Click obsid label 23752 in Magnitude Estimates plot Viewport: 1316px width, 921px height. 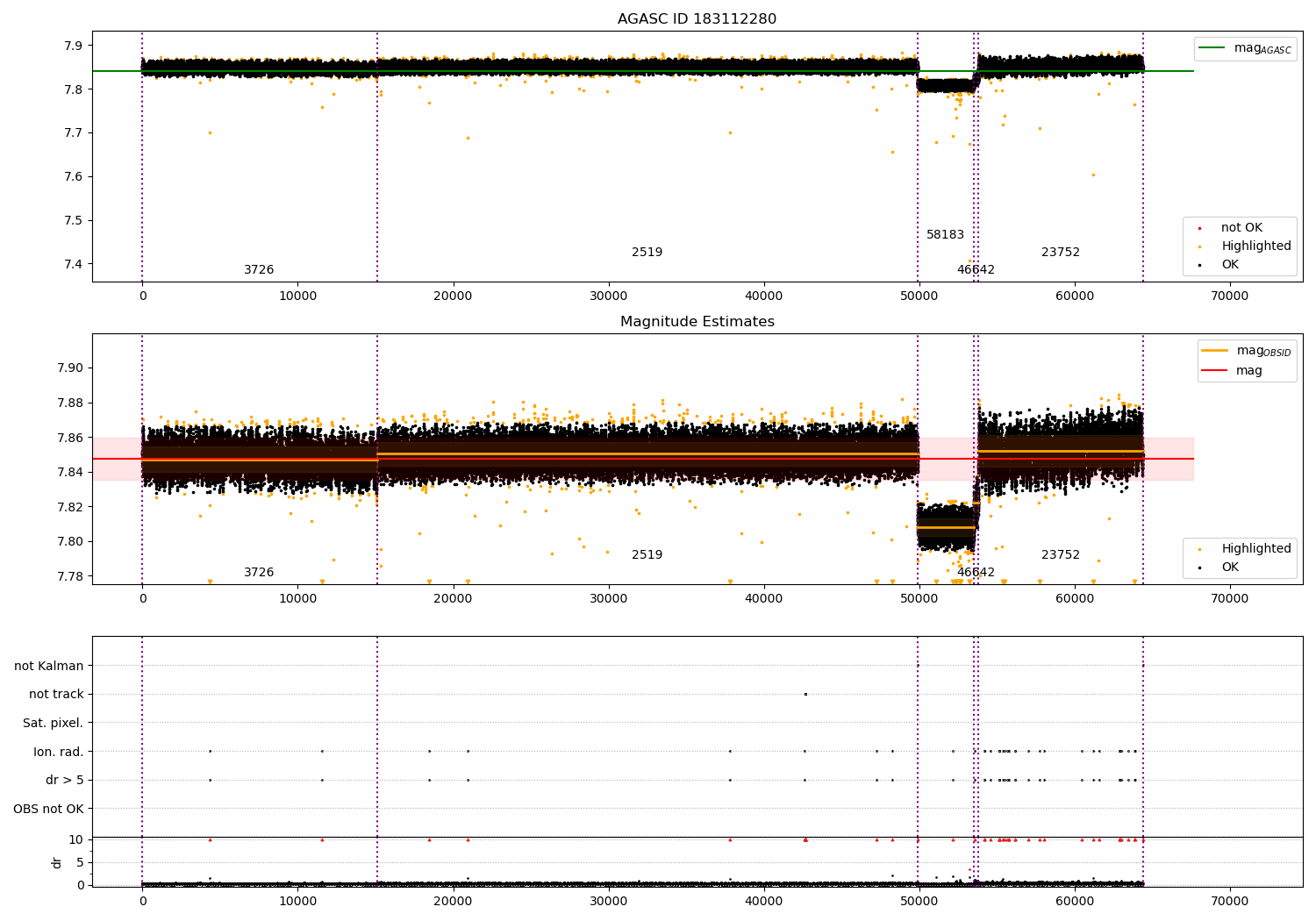(x=1061, y=555)
